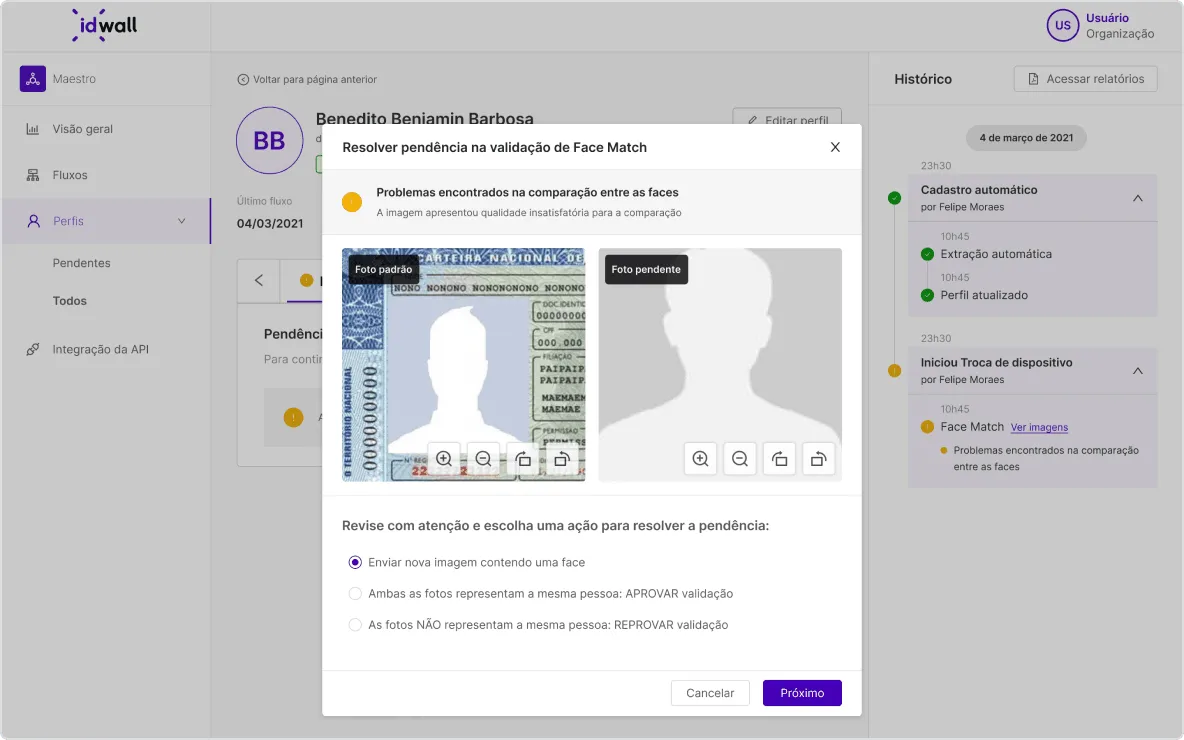
Task: Click yellow status dot beside Iniciou Troca de dispositivo
Action: pyautogui.click(x=895, y=371)
